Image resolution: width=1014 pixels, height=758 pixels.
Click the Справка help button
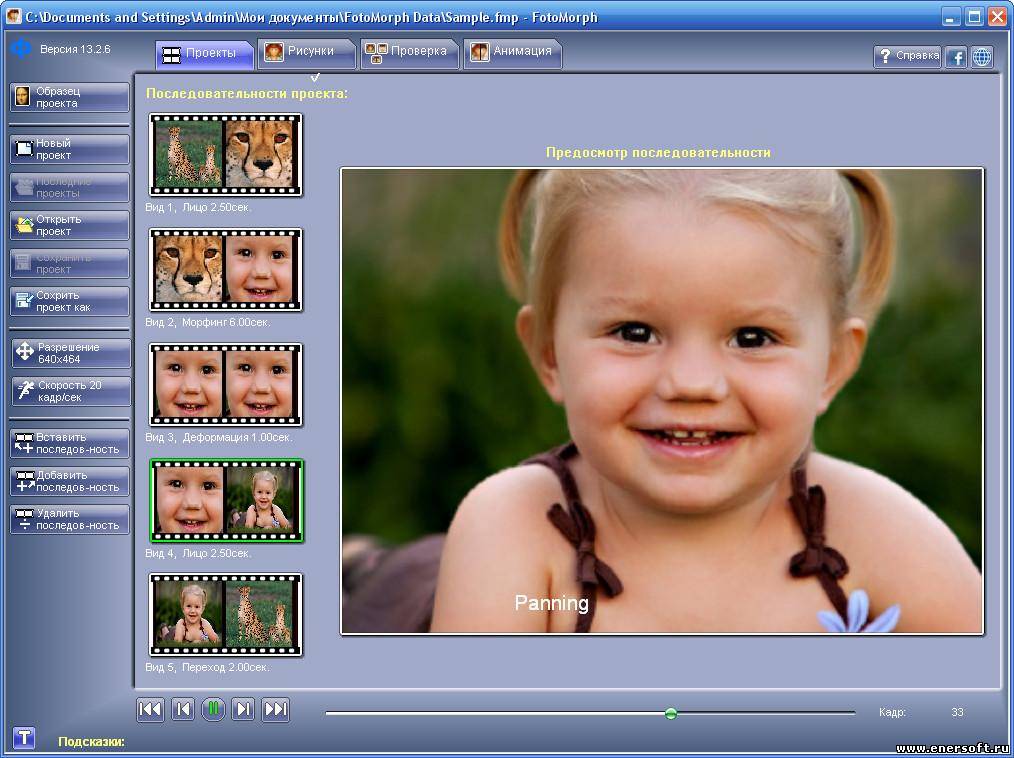[907, 57]
